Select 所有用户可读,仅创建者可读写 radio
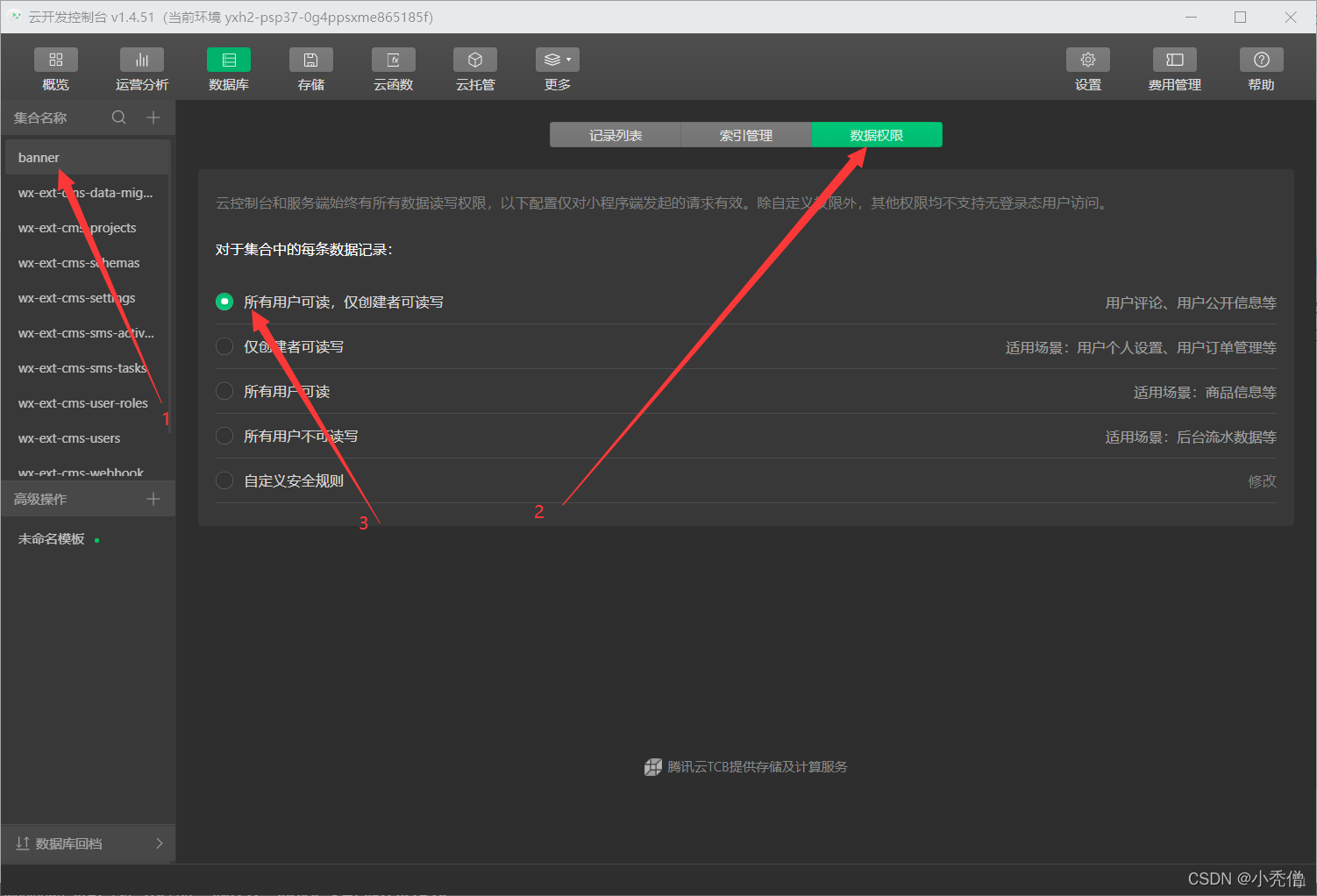The image size is (1317, 896). [x=224, y=302]
